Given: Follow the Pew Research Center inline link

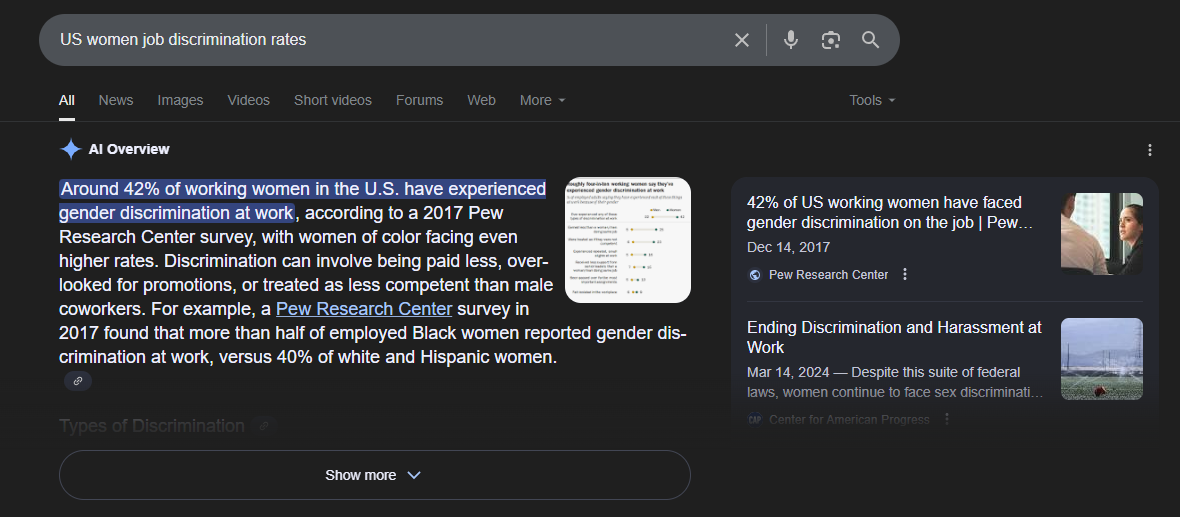Looking at the screenshot, I should point(364,309).
